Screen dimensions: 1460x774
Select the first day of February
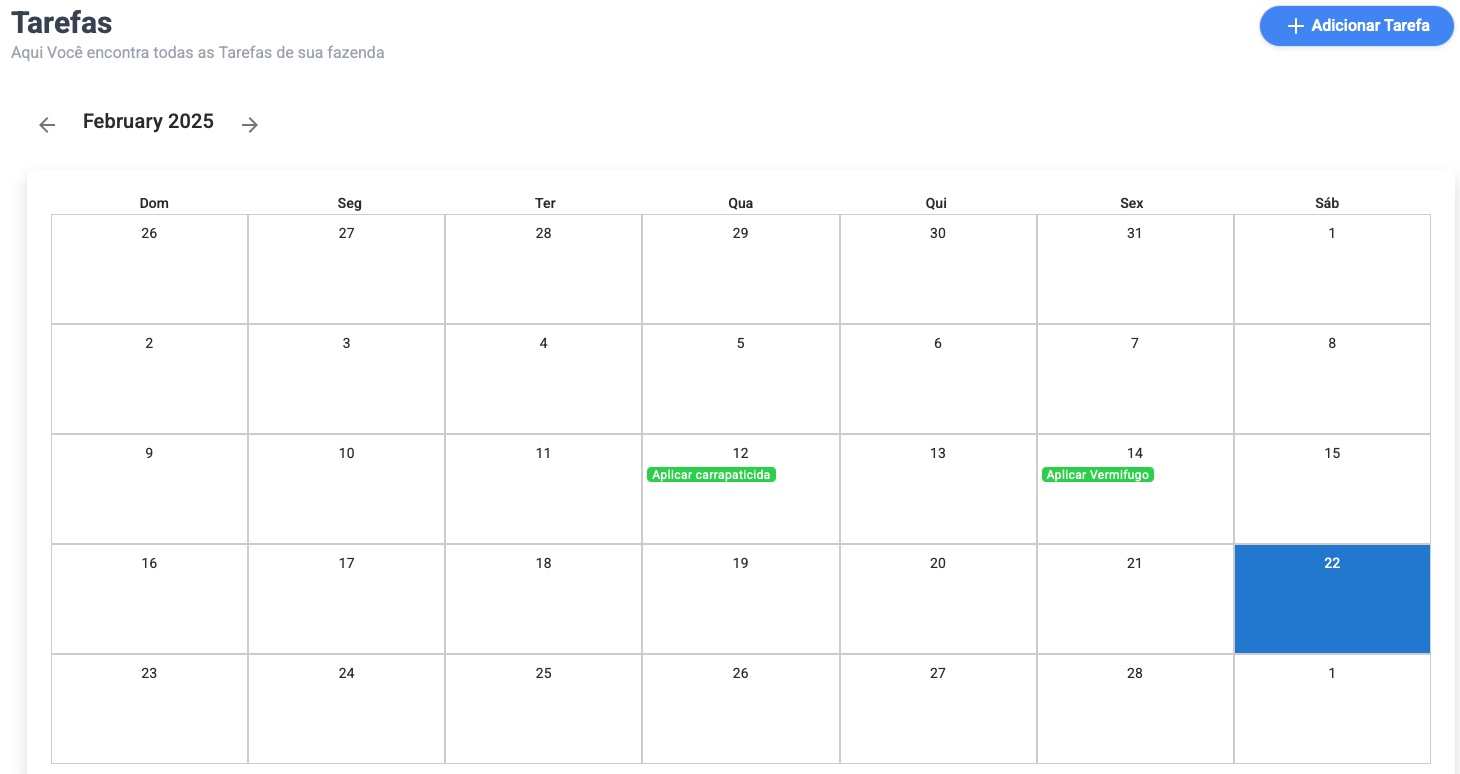(x=1331, y=268)
